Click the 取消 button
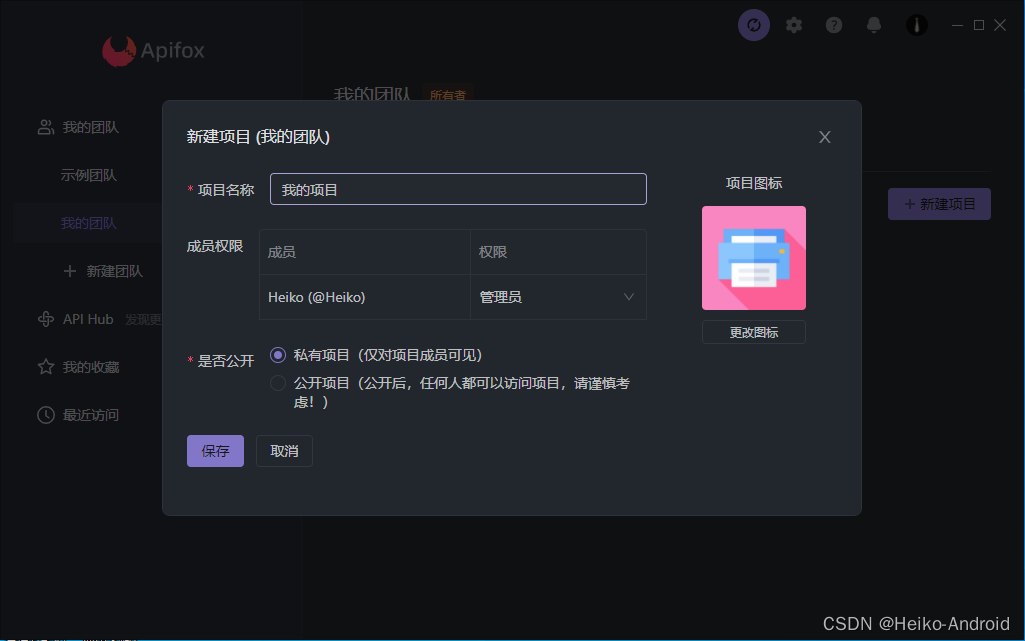The width and height of the screenshot is (1025, 641). point(284,451)
